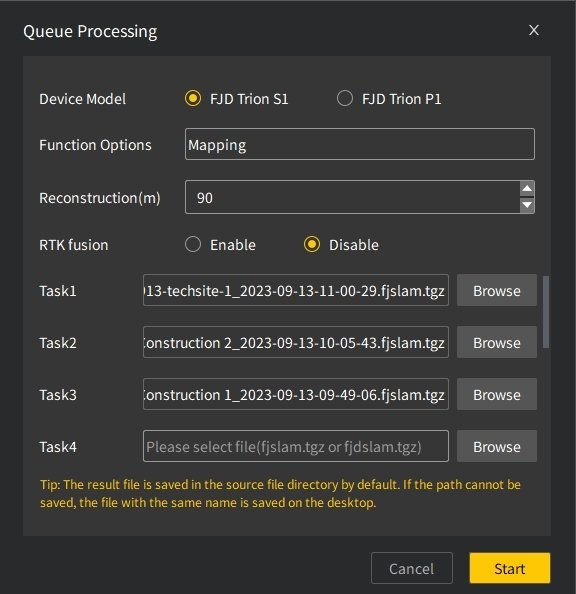The image size is (576, 594).
Task: Open the Function Options Mapping dropdown
Action: point(360,144)
